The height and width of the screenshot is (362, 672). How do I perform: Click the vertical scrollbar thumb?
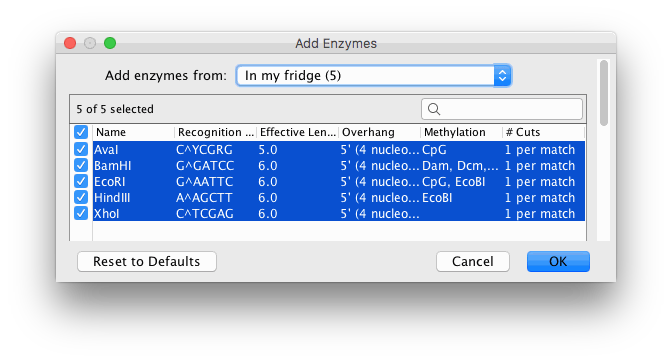point(604,93)
